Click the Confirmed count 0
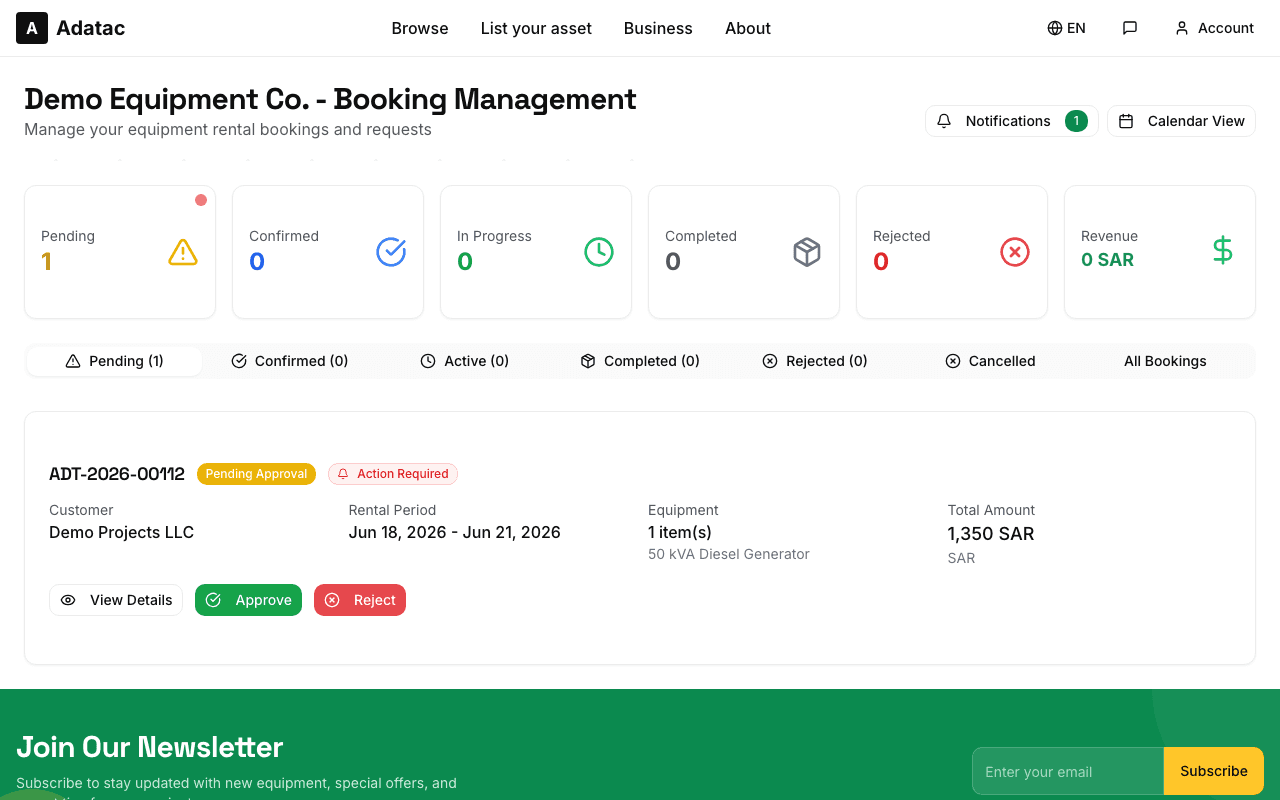This screenshot has height=800, width=1280. tap(257, 262)
